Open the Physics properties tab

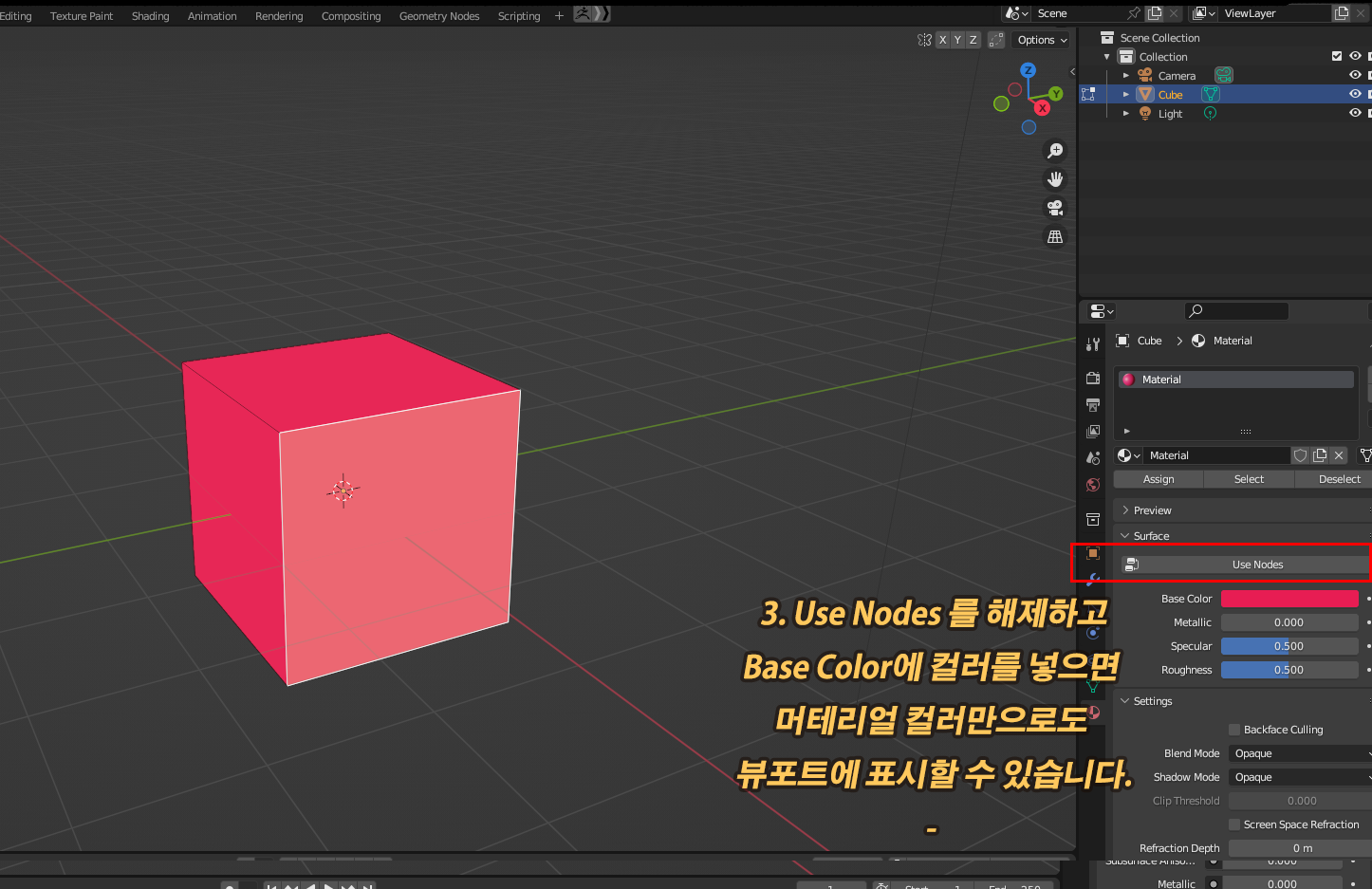(1093, 633)
